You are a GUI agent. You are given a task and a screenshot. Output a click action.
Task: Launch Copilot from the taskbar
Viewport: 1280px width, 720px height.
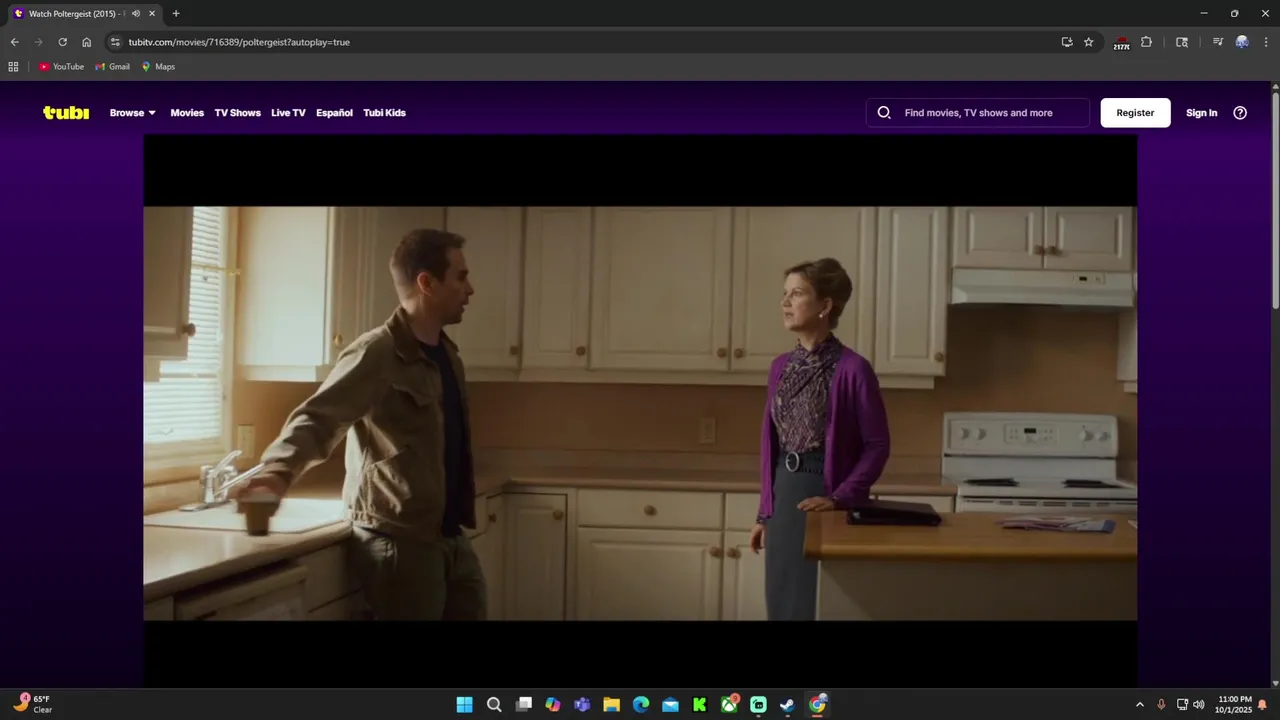coord(553,705)
